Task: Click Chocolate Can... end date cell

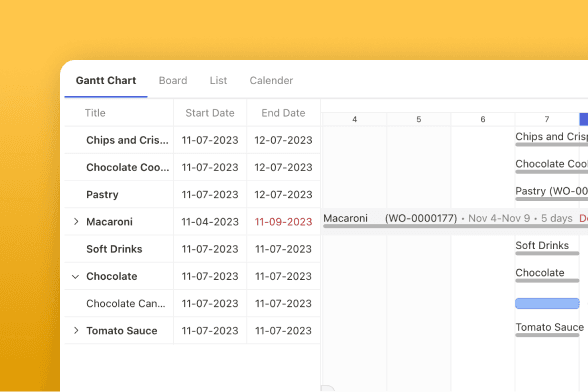Action: (x=284, y=303)
